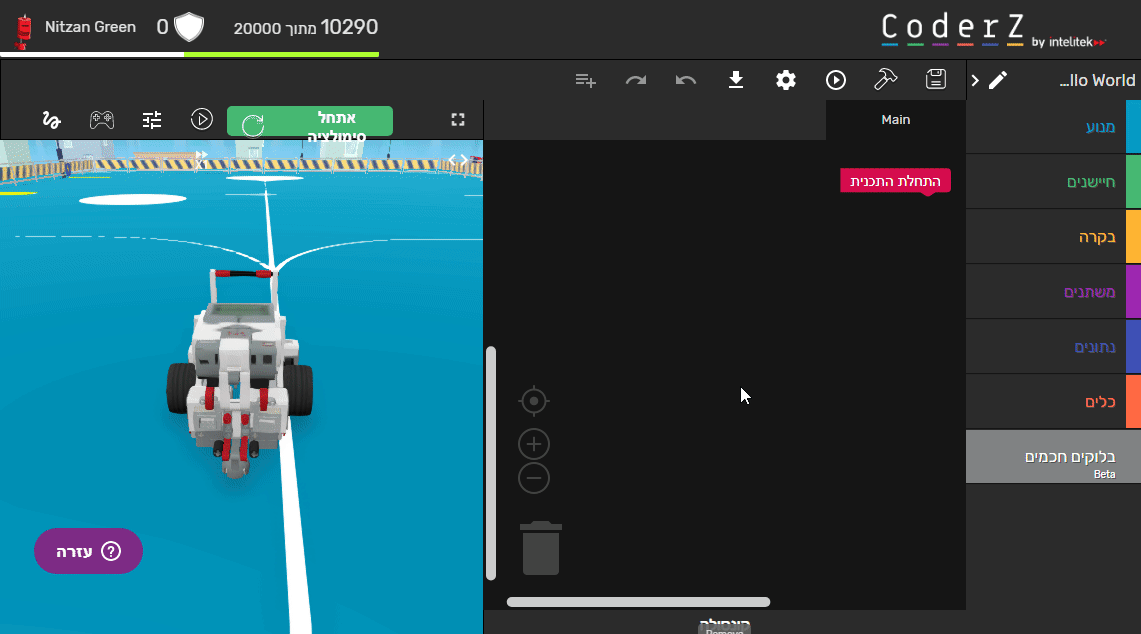This screenshot has height=634, width=1141.
Task: Click the redo arrow icon
Action: point(636,80)
